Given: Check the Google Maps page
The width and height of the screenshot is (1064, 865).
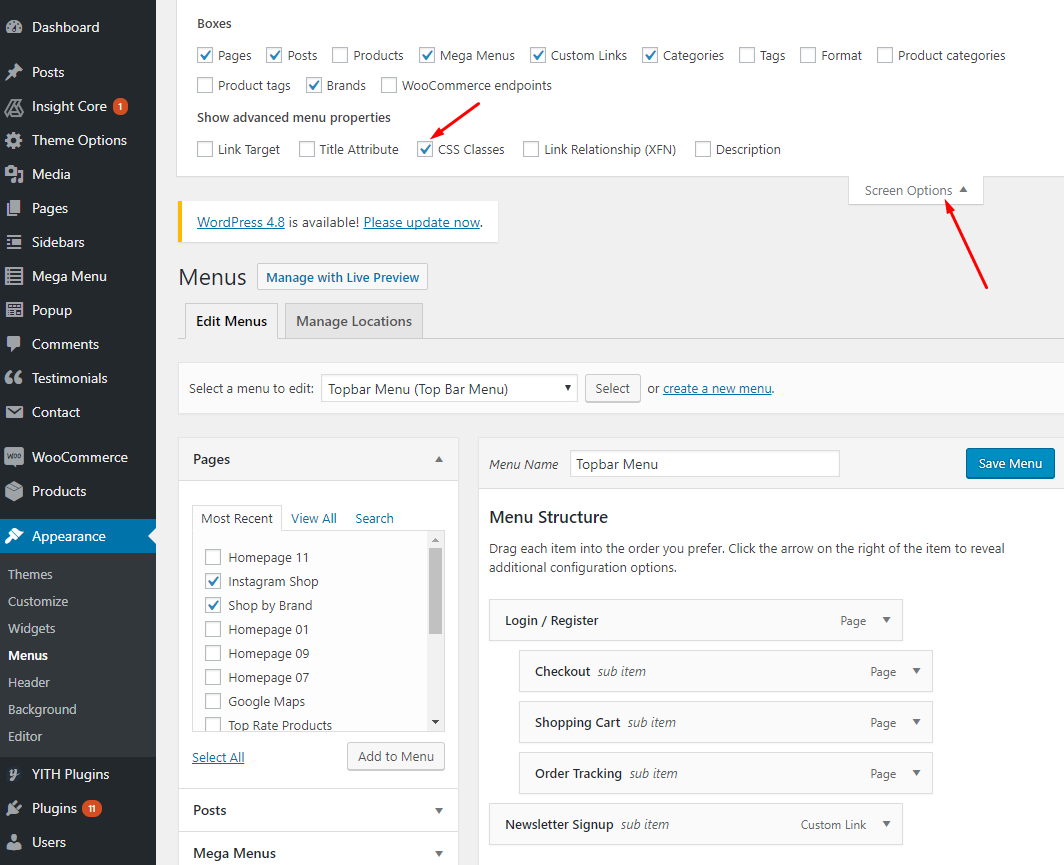Looking at the screenshot, I should click(x=213, y=701).
